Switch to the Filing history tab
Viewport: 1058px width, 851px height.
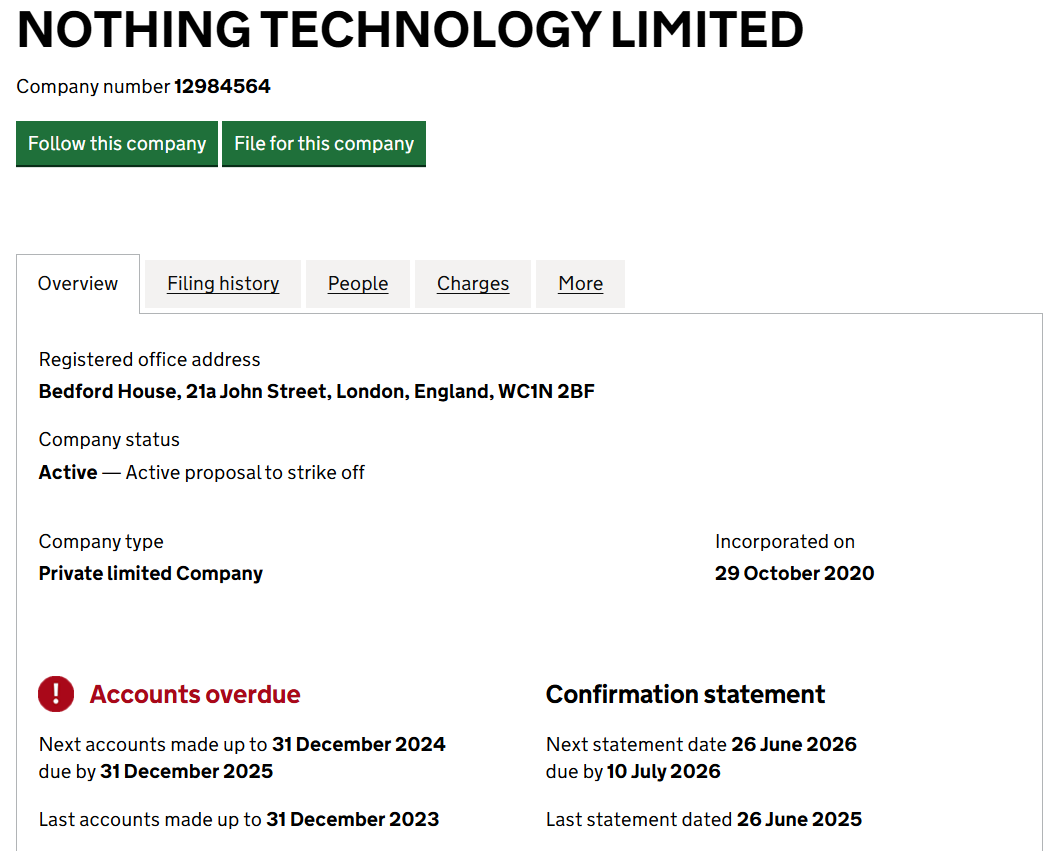pyautogui.click(x=222, y=284)
